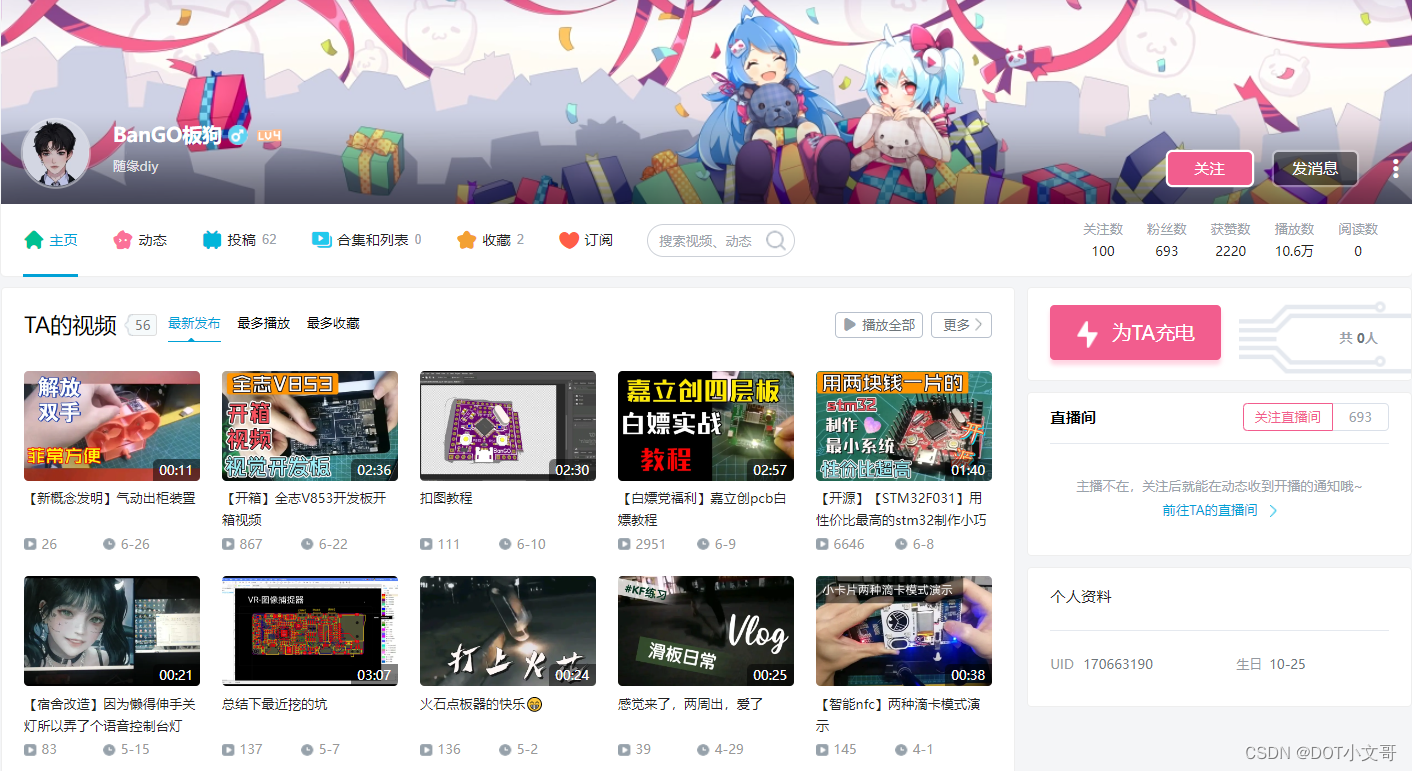1412x771 pixels.
Task: Click the 合集和列表 playlist icon
Action: [322, 240]
